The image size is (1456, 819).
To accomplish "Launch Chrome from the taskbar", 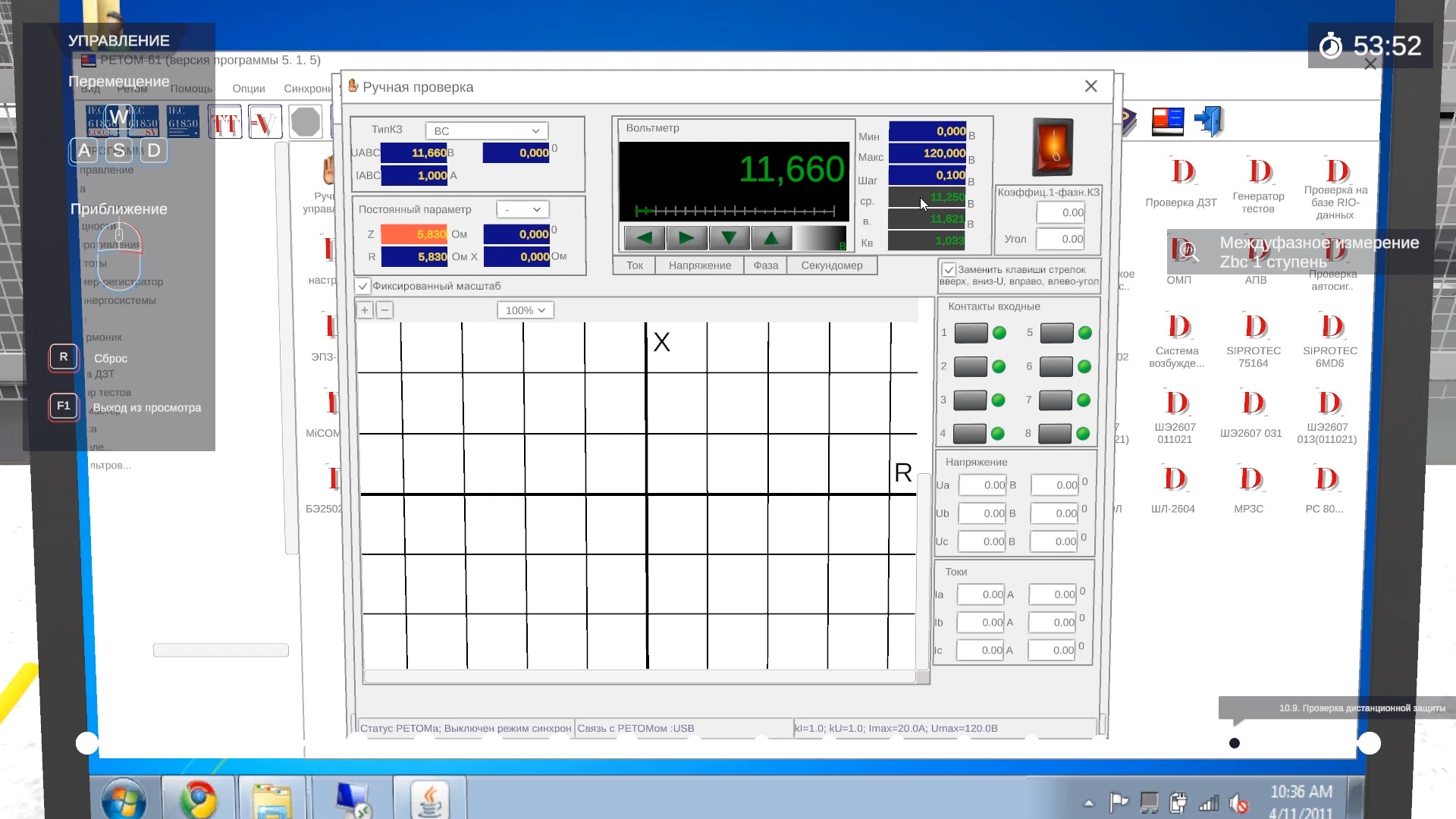I will 198,799.
